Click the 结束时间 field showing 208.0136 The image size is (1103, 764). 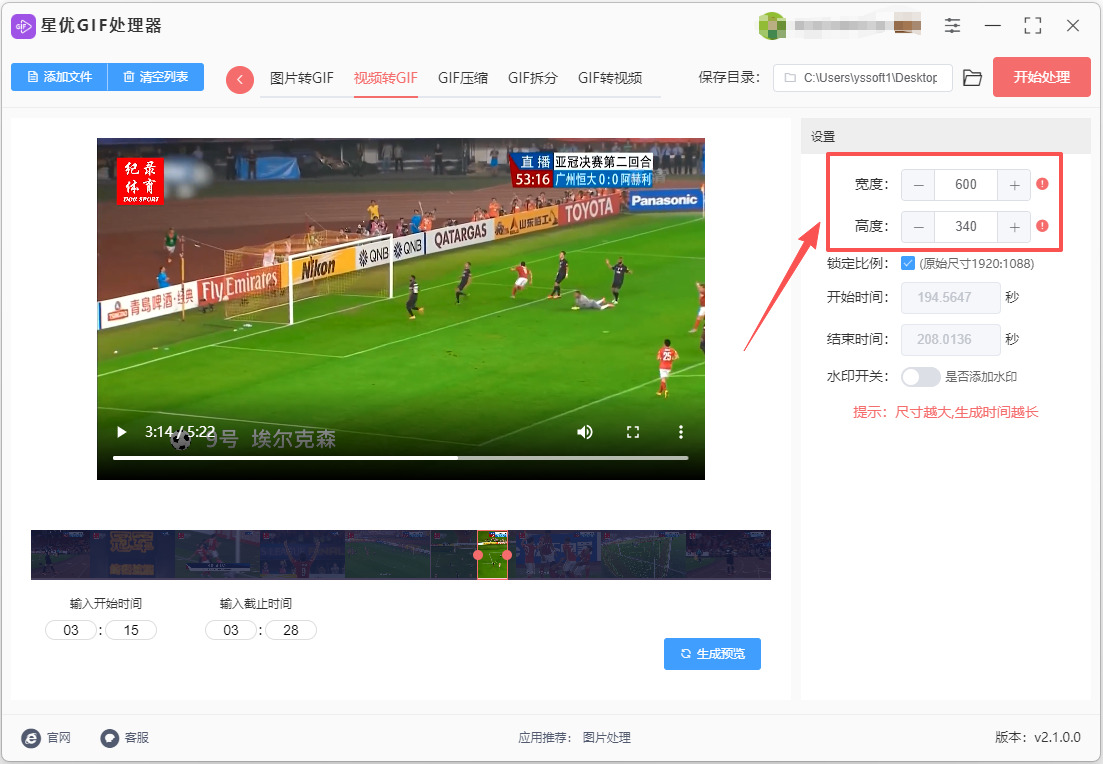(950, 340)
